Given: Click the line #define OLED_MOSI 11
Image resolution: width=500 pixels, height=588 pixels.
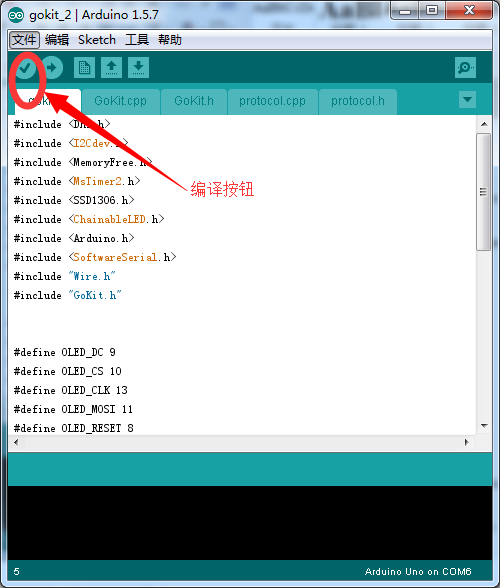Looking at the screenshot, I should click(x=73, y=410).
